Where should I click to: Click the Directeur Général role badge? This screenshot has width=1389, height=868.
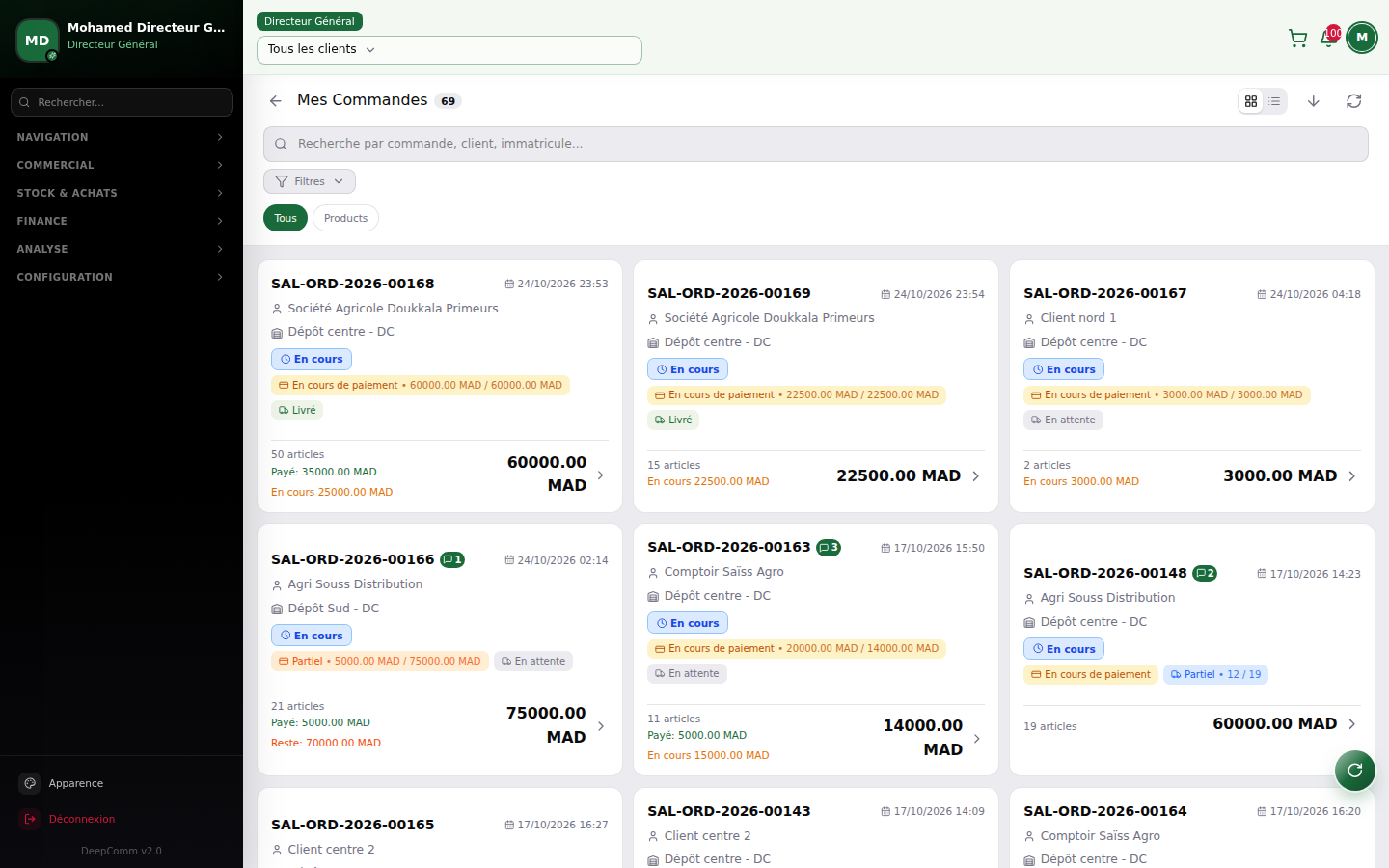pos(310,21)
